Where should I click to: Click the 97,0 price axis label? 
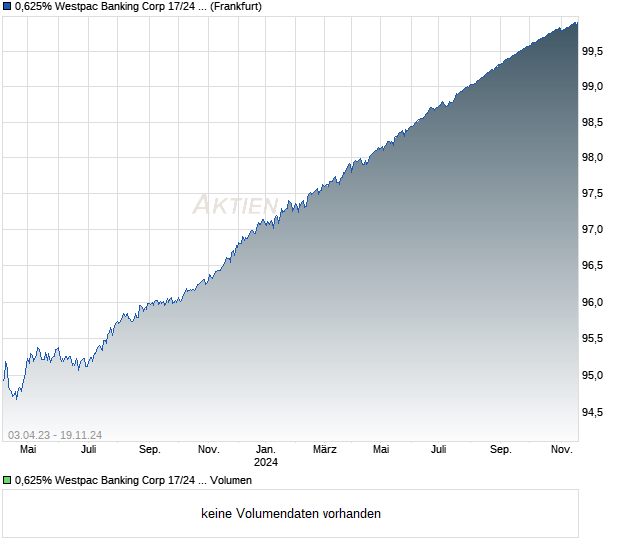(x=592, y=229)
